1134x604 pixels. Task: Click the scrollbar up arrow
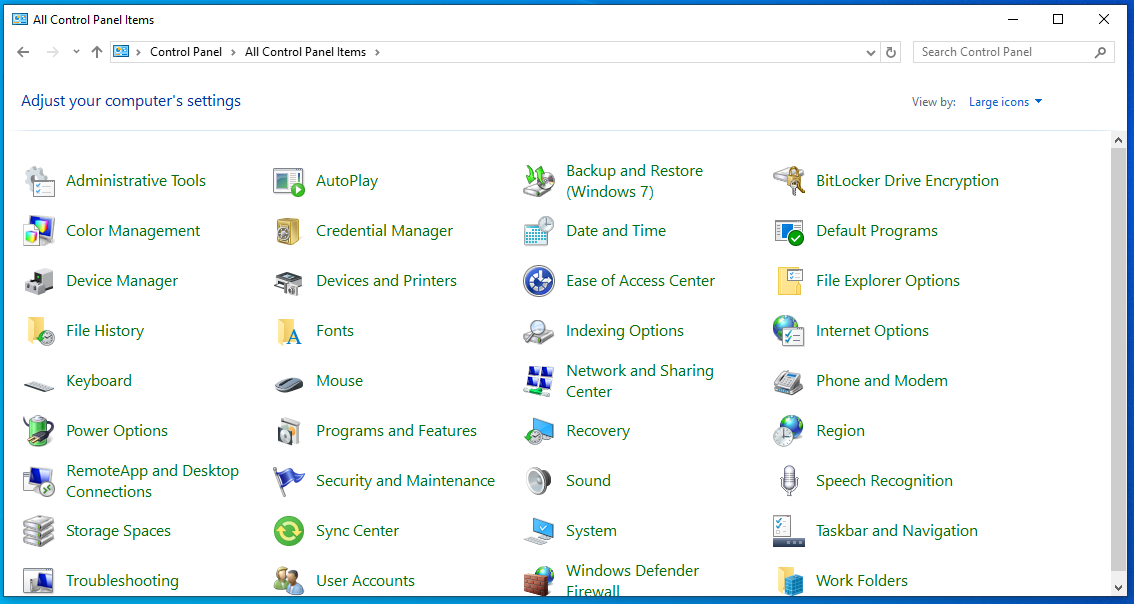[1119, 140]
